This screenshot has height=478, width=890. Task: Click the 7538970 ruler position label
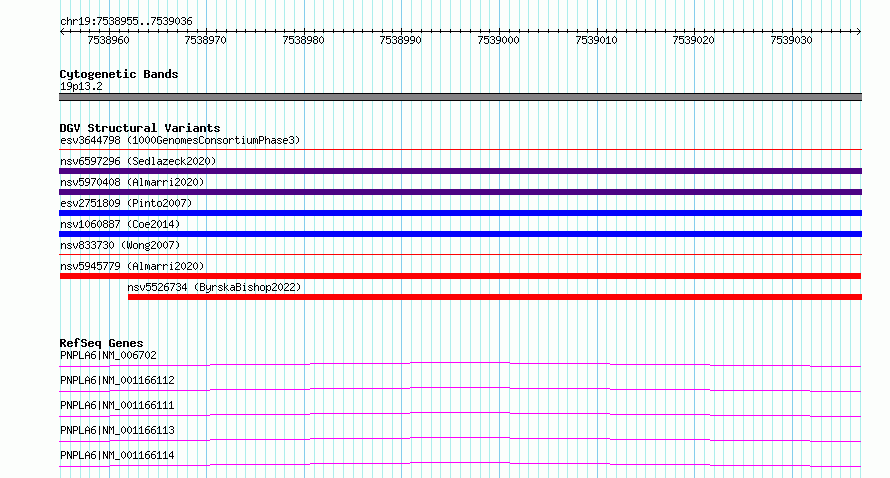click(x=205, y=40)
